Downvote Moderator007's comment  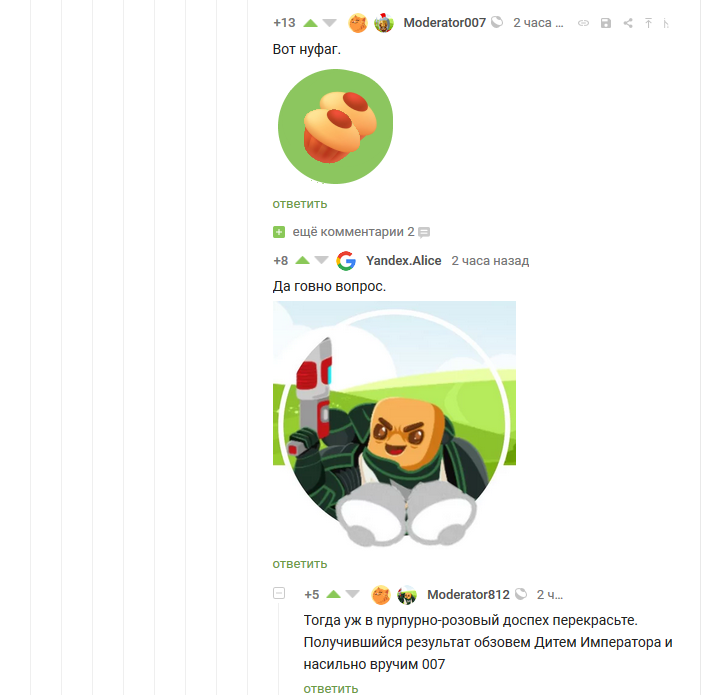329,23
